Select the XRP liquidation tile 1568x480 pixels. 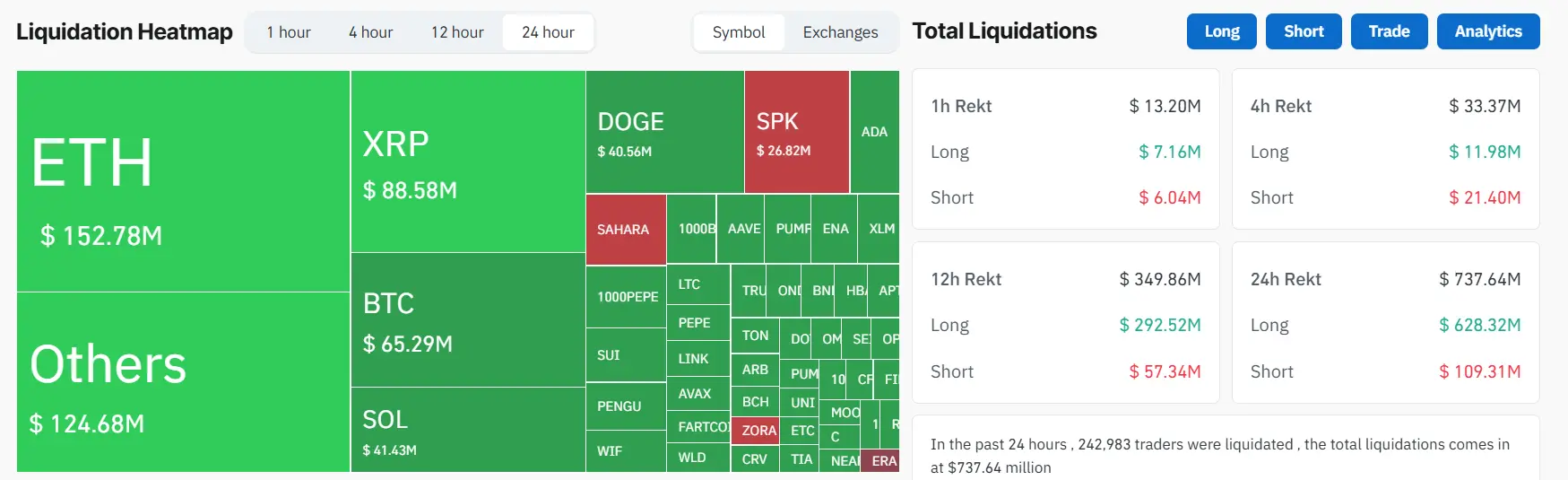(468, 161)
